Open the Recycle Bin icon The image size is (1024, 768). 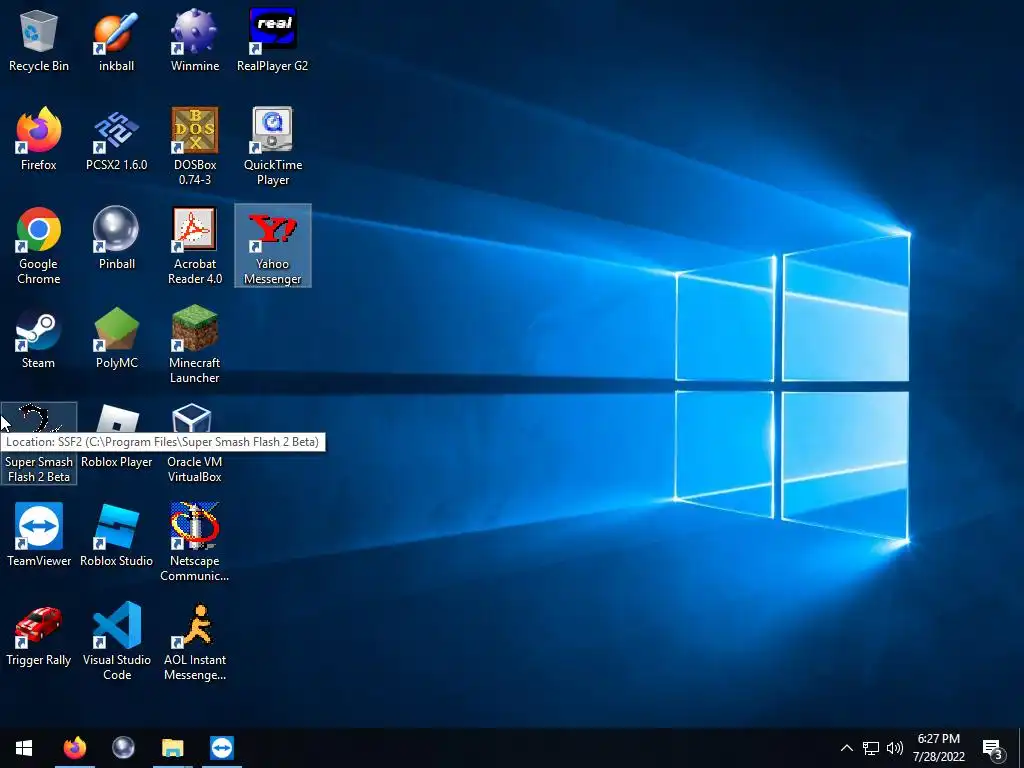(39, 40)
